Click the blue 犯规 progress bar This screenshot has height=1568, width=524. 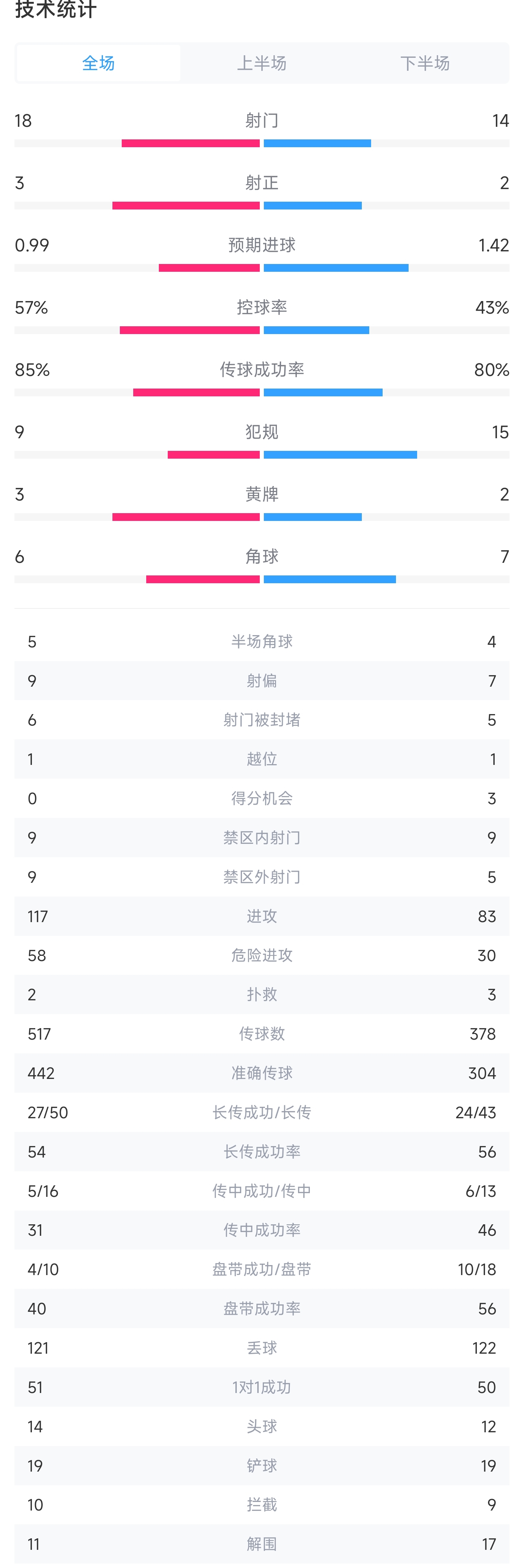[340, 455]
